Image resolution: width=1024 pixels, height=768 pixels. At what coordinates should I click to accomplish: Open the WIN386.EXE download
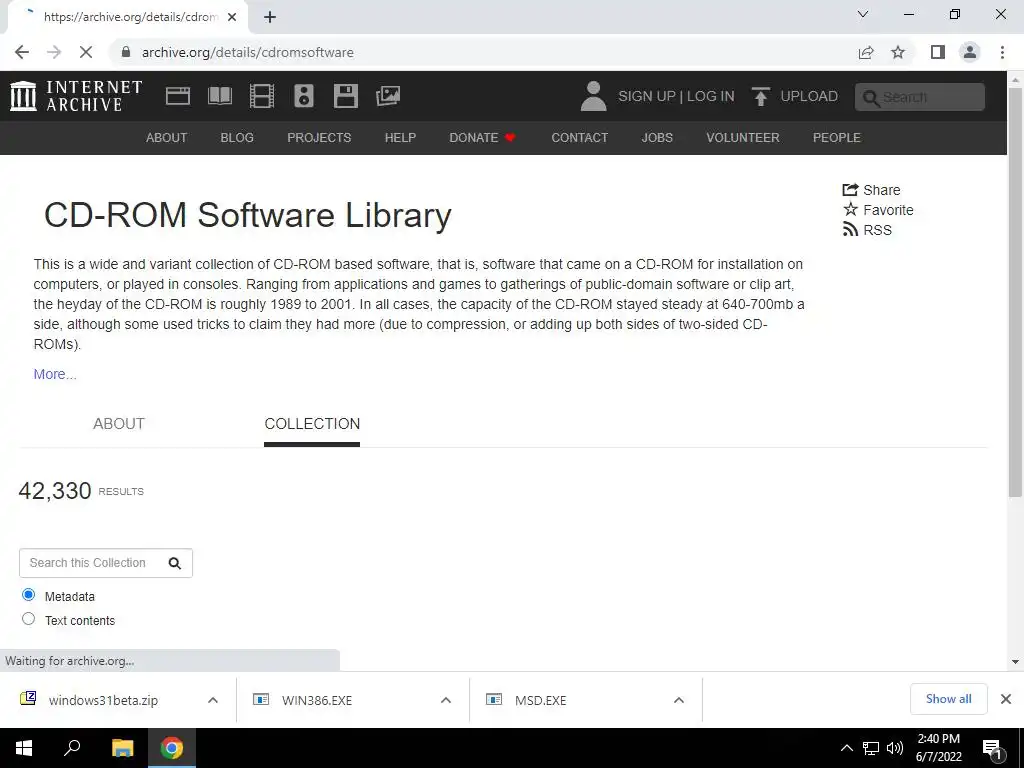tap(317, 700)
